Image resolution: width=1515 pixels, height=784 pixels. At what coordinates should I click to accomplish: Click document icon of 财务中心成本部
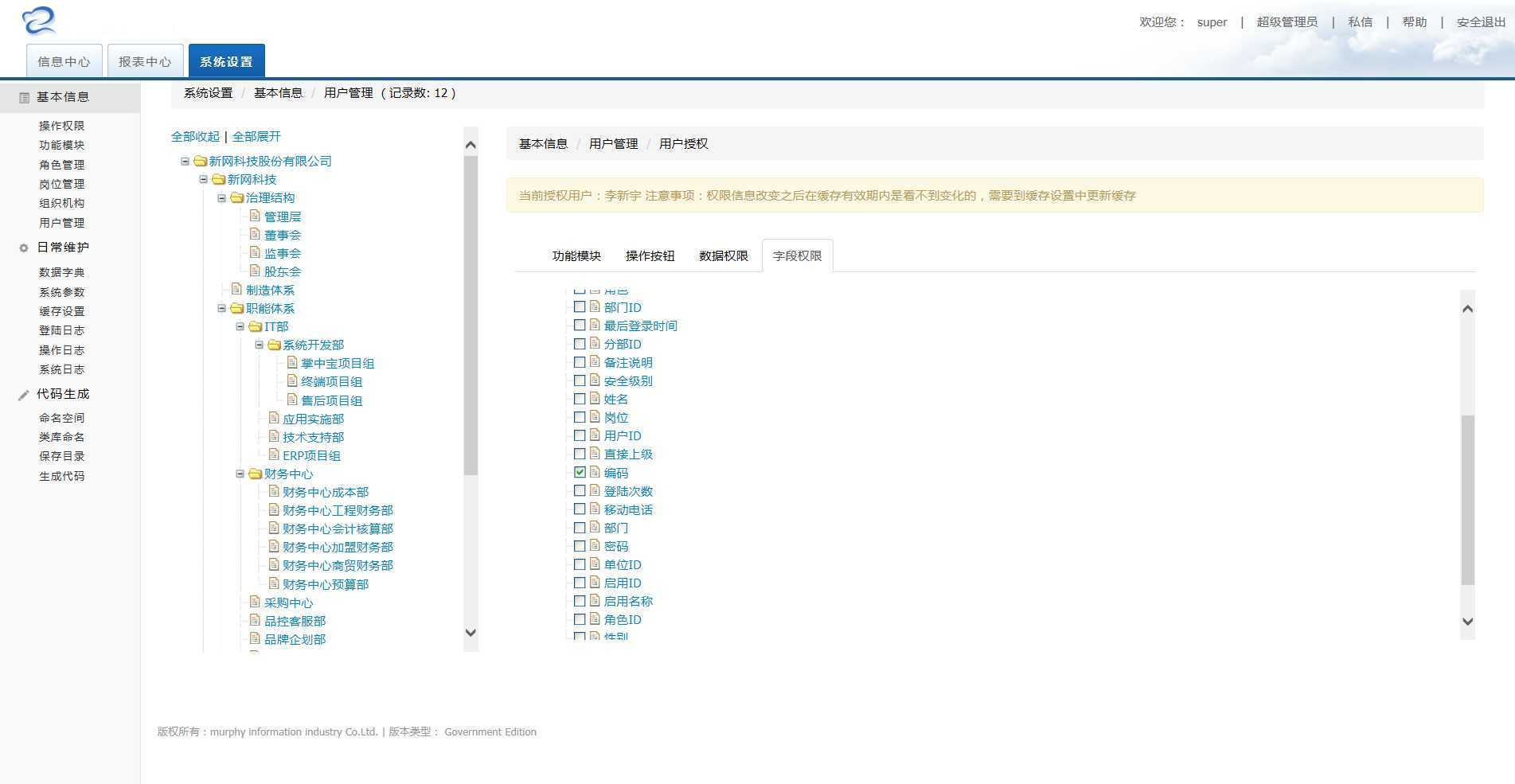[x=274, y=491]
